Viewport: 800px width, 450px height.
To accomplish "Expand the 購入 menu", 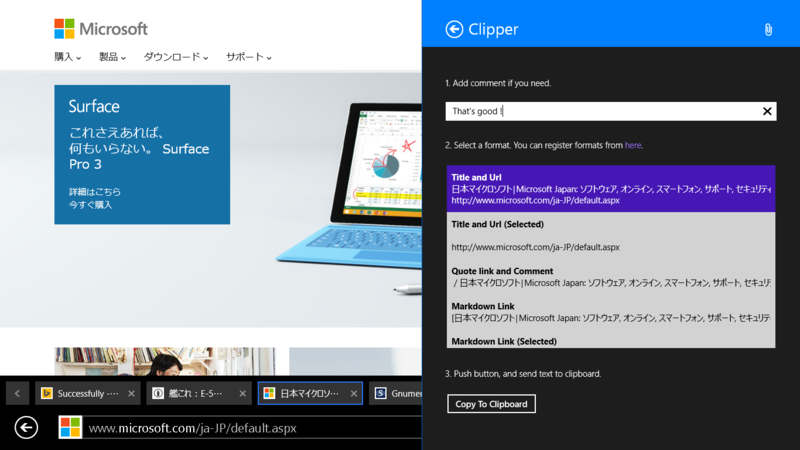I will tap(67, 57).
